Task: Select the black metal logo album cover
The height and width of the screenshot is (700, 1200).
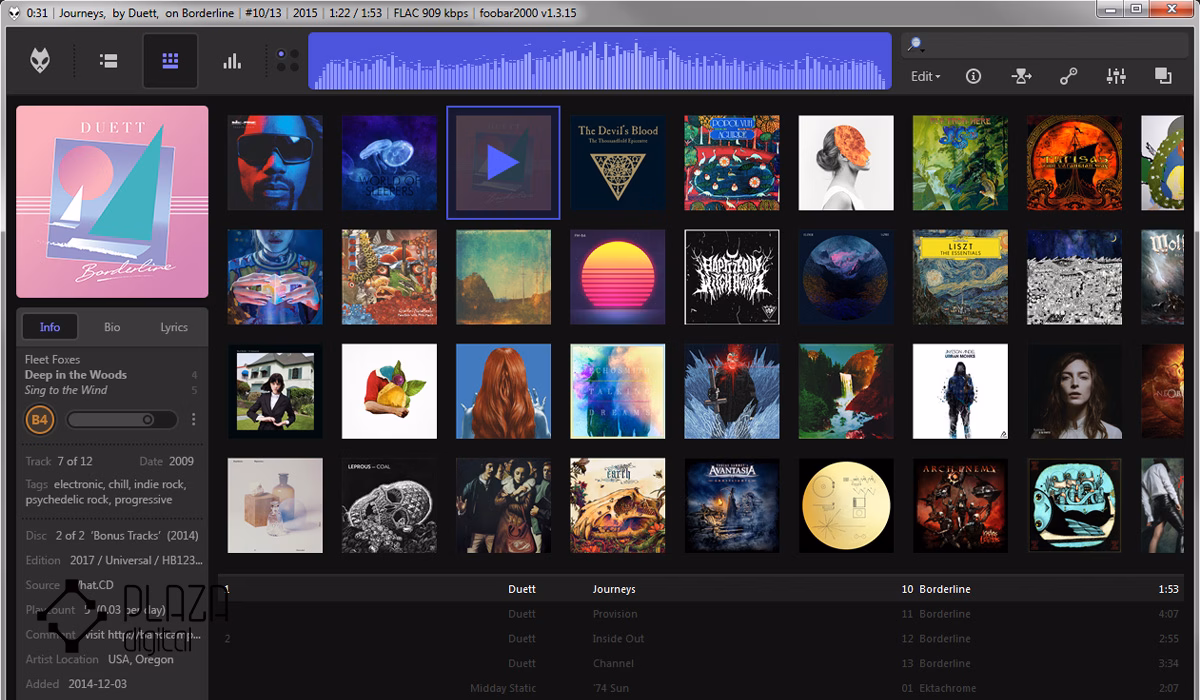Action: (x=732, y=277)
